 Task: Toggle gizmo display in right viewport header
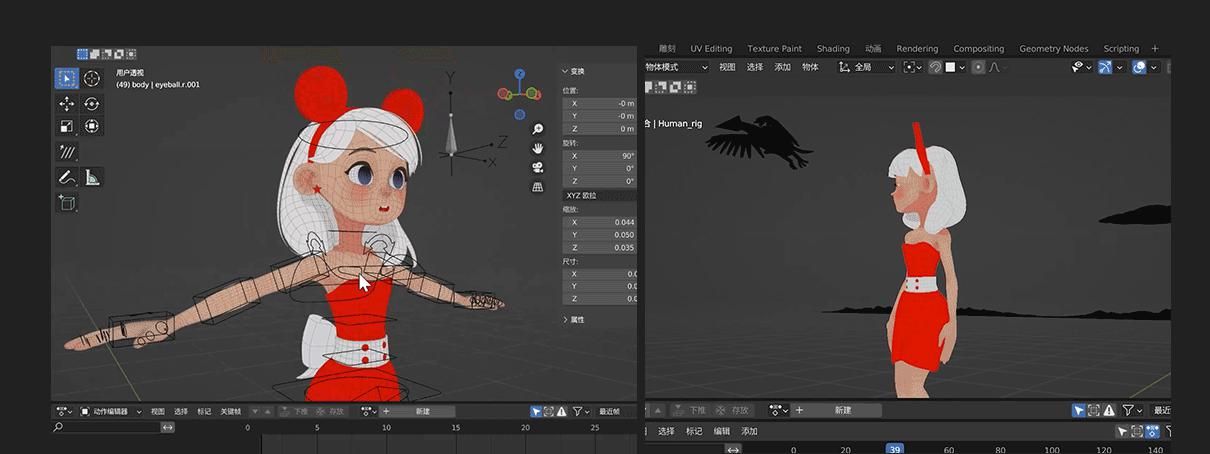point(1105,67)
